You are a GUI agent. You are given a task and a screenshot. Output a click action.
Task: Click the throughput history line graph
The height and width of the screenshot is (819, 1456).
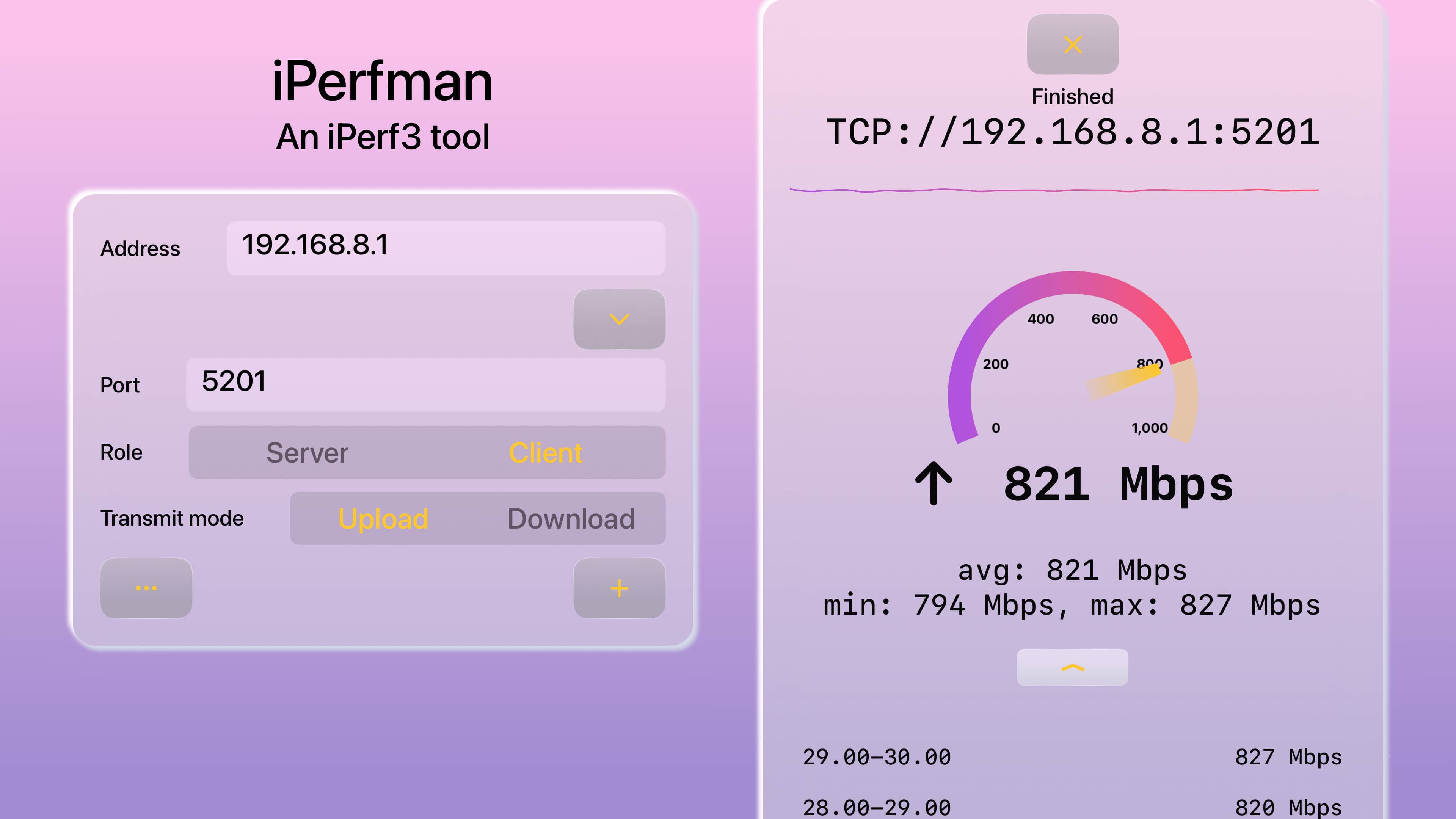[x=1054, y=190]
